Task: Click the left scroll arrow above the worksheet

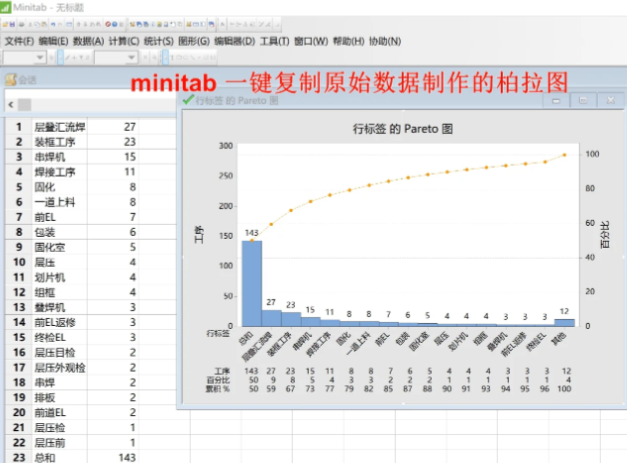Action: pyautogui.click(x=11, y=104)
